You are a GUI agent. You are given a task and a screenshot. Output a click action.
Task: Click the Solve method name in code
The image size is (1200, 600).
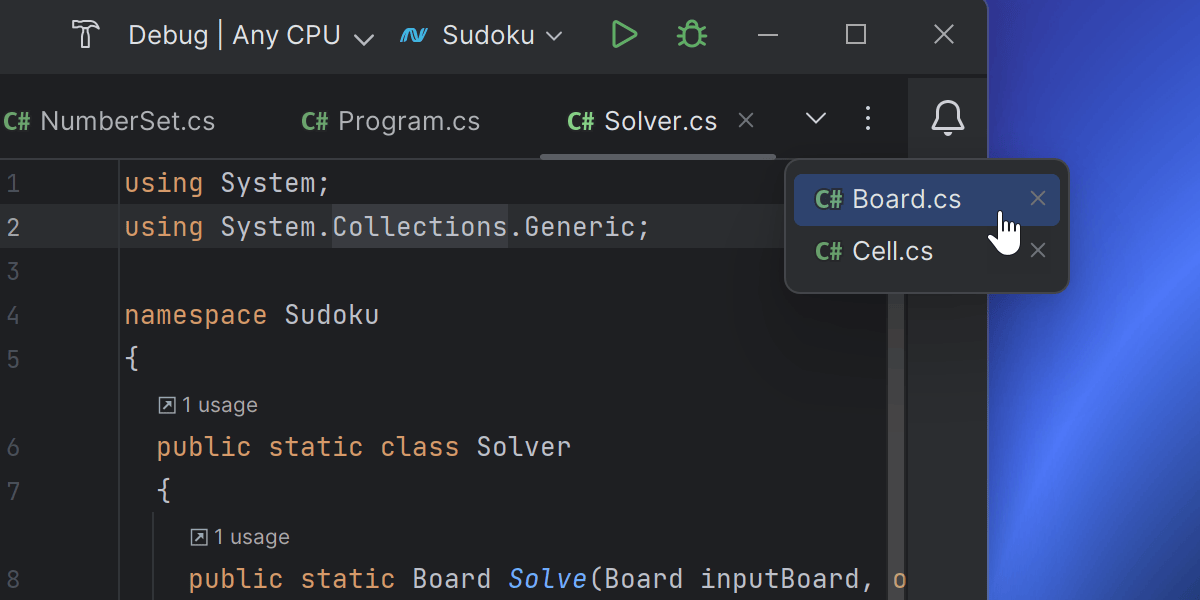pos(548,579)
